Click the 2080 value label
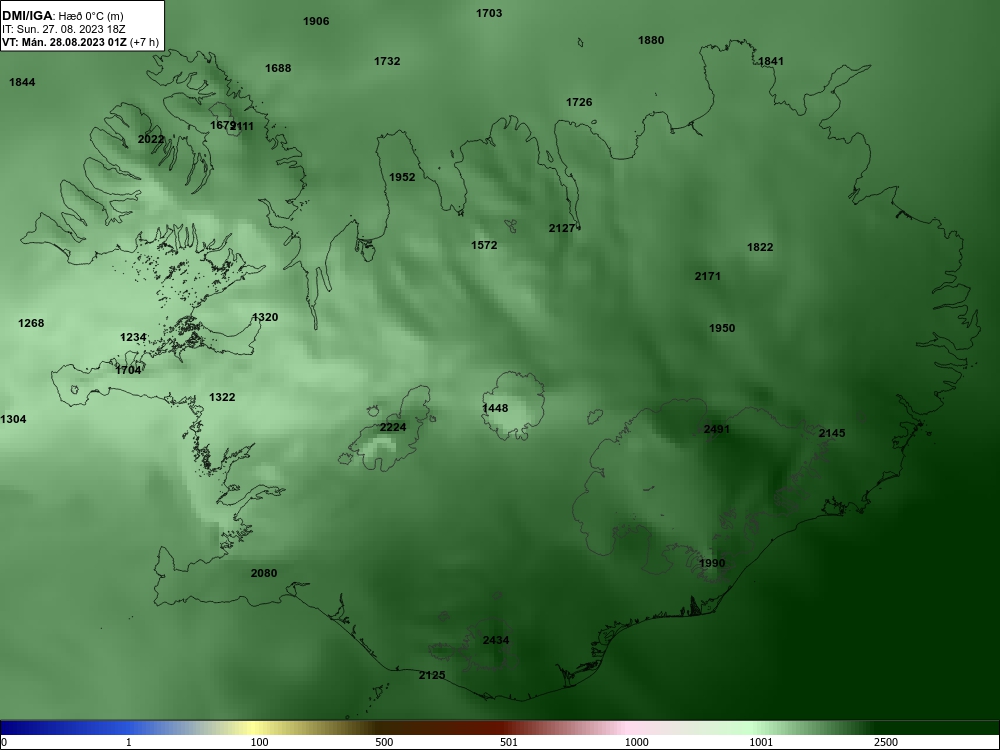This screenshot has height=750, width=1000. point(264,573)
